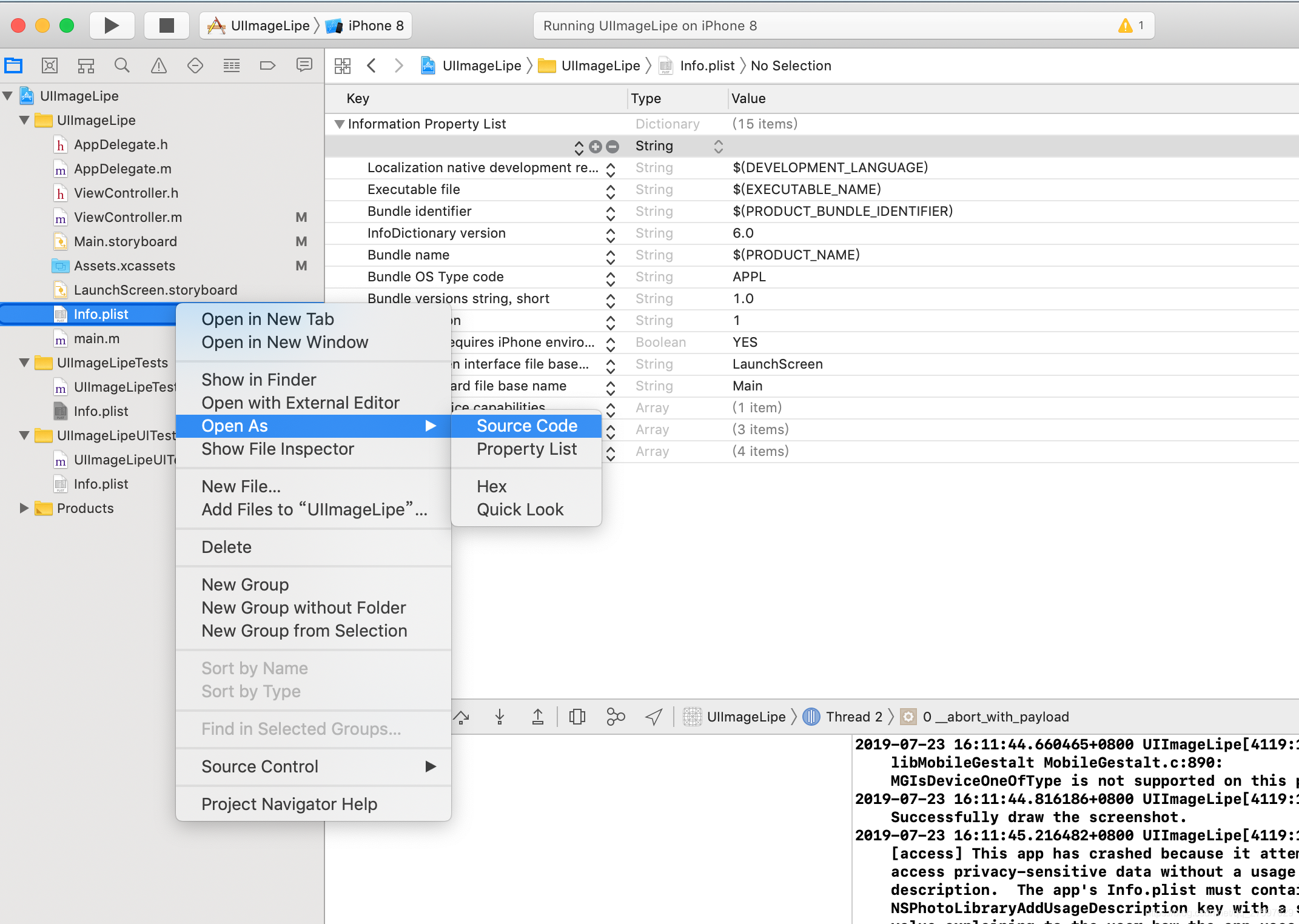Click Thread 2 in debug bar

843,717
